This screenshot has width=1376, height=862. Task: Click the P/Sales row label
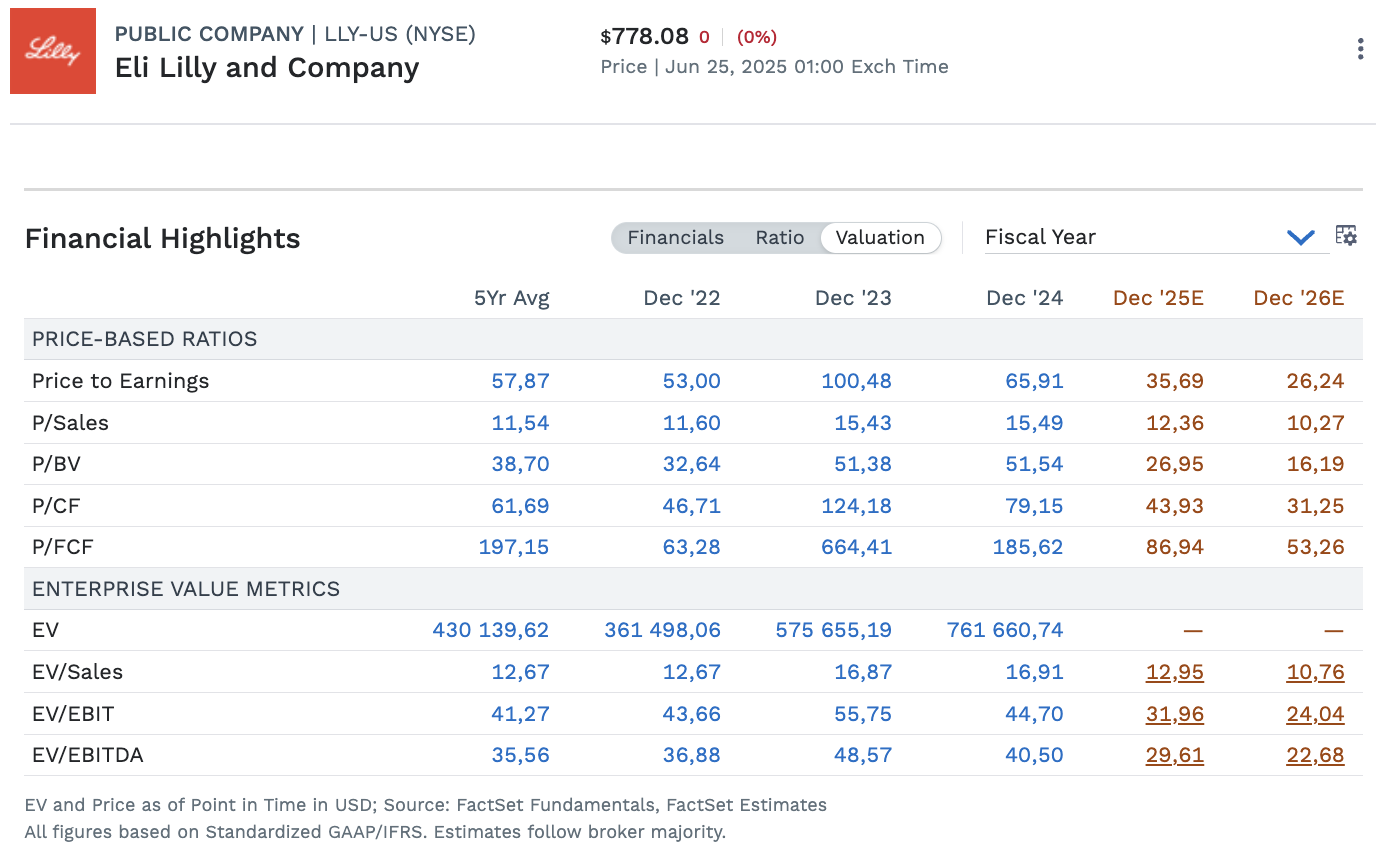point(70,423)
